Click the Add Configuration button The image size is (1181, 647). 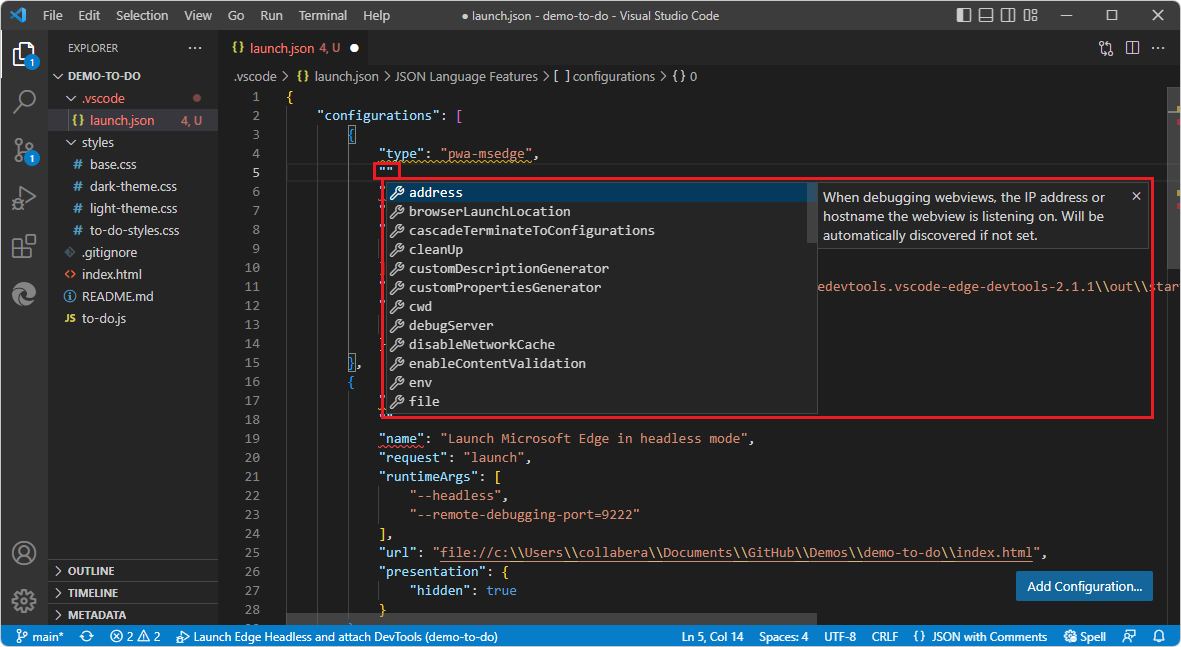click(1084, 586)
